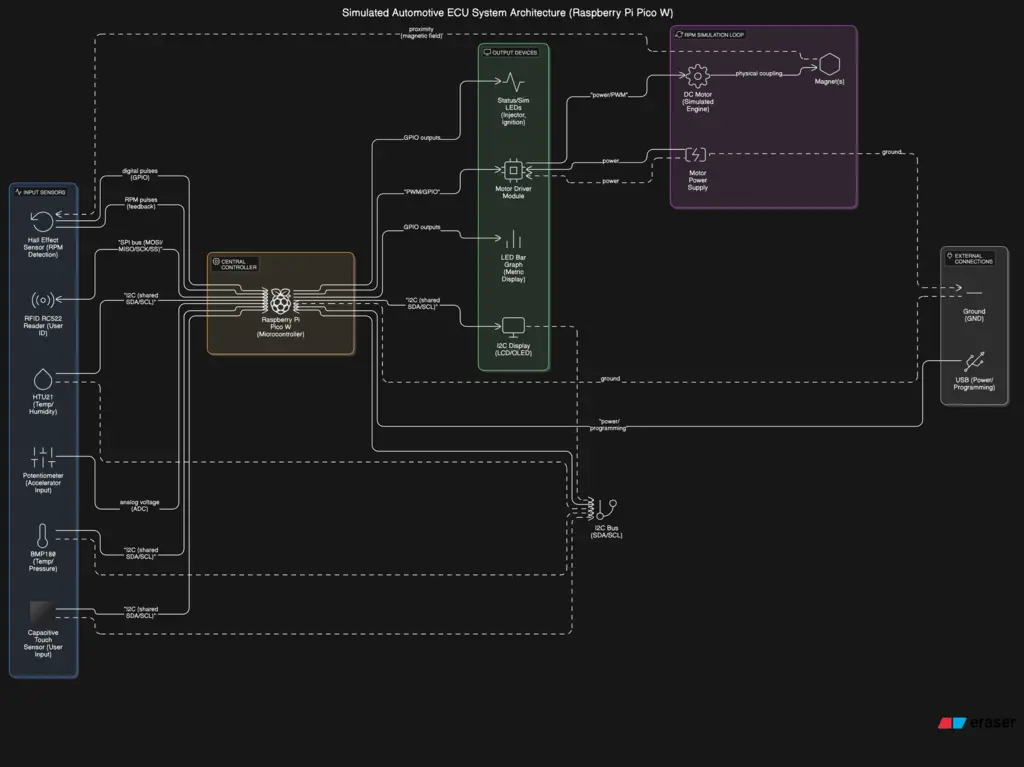The width and height of the screenshot is (1024, 767).
Task: Click the 'digital pulses (GPIO)' edge label
Action: (x=140, y=174)
